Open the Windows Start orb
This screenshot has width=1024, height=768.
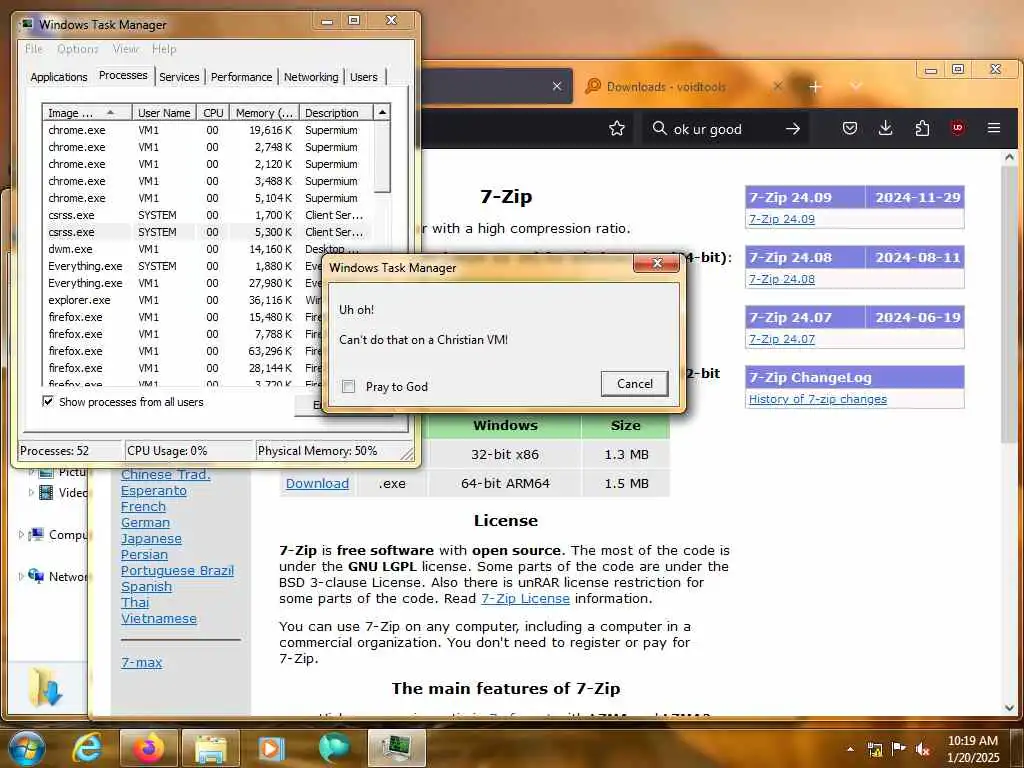tap(26, 748)
